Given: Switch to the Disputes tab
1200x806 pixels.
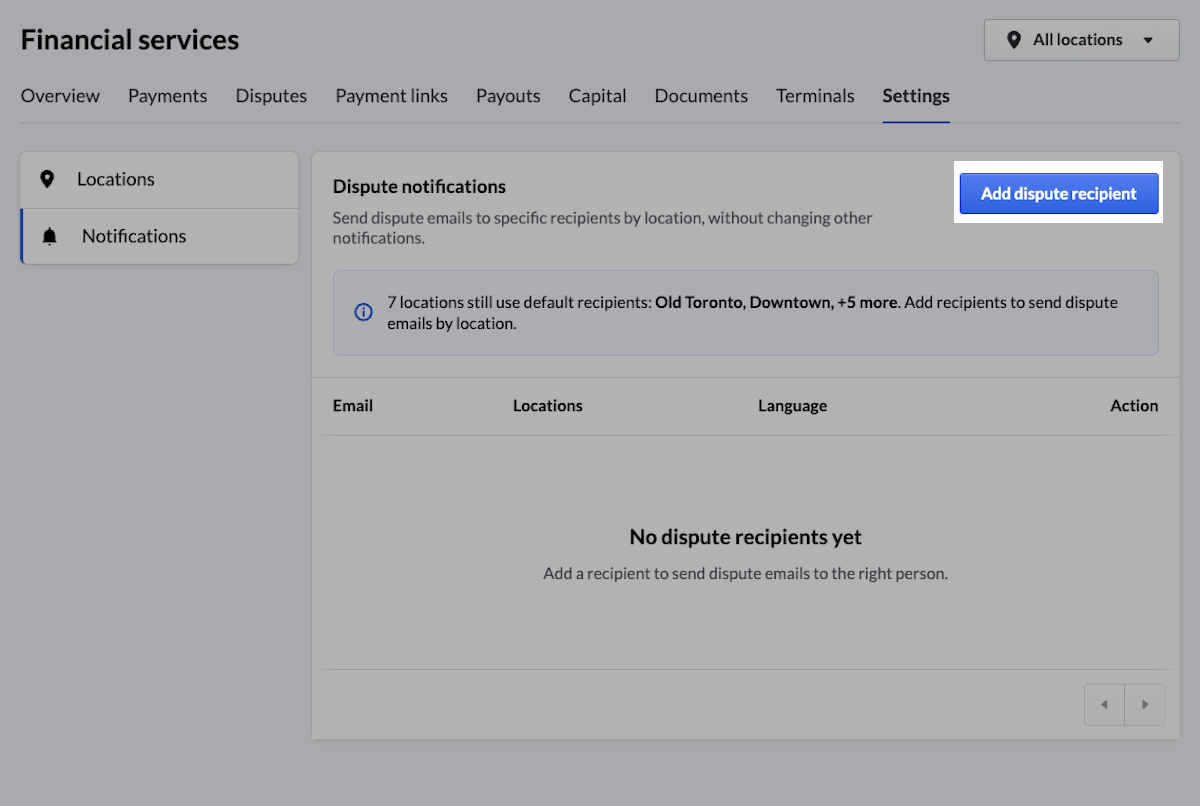Looking at the screenshot, I should 271,95.
